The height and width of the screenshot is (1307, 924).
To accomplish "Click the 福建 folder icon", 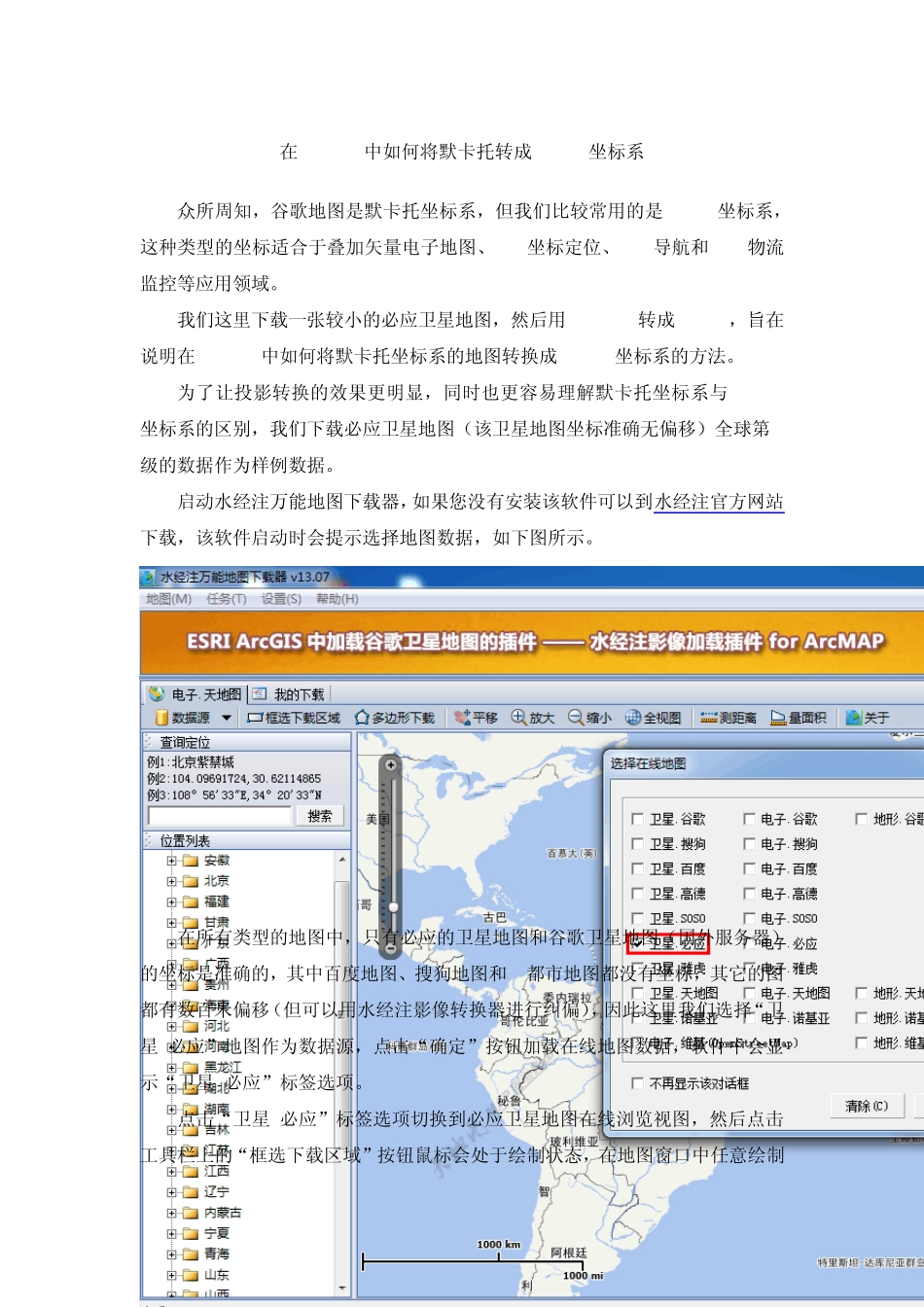I will 191,901.
